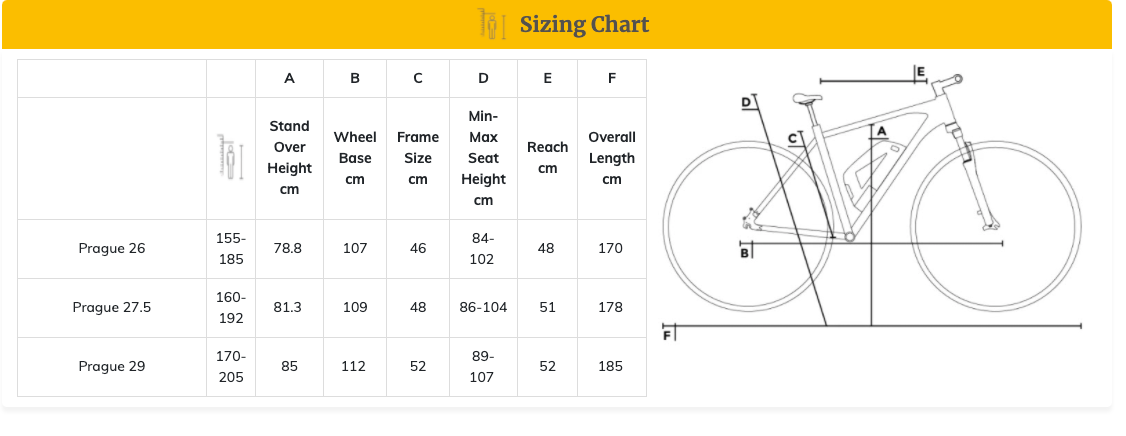Viewport: 1126px width, 436px height.
Task: Click the Frame Size cm column header
Action: pos(418,158)
